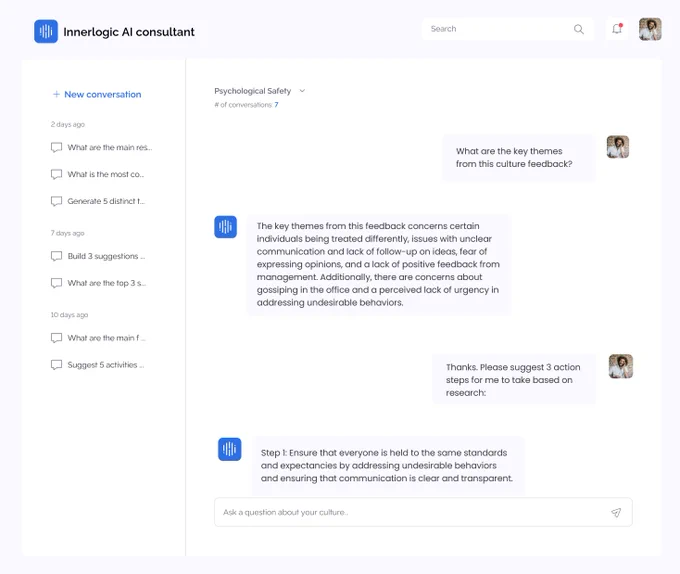The height and width of the screenshot is (574, 680).
Task: Click user avatar beside 'What are the key themes' message
Action: pos(618,147)
